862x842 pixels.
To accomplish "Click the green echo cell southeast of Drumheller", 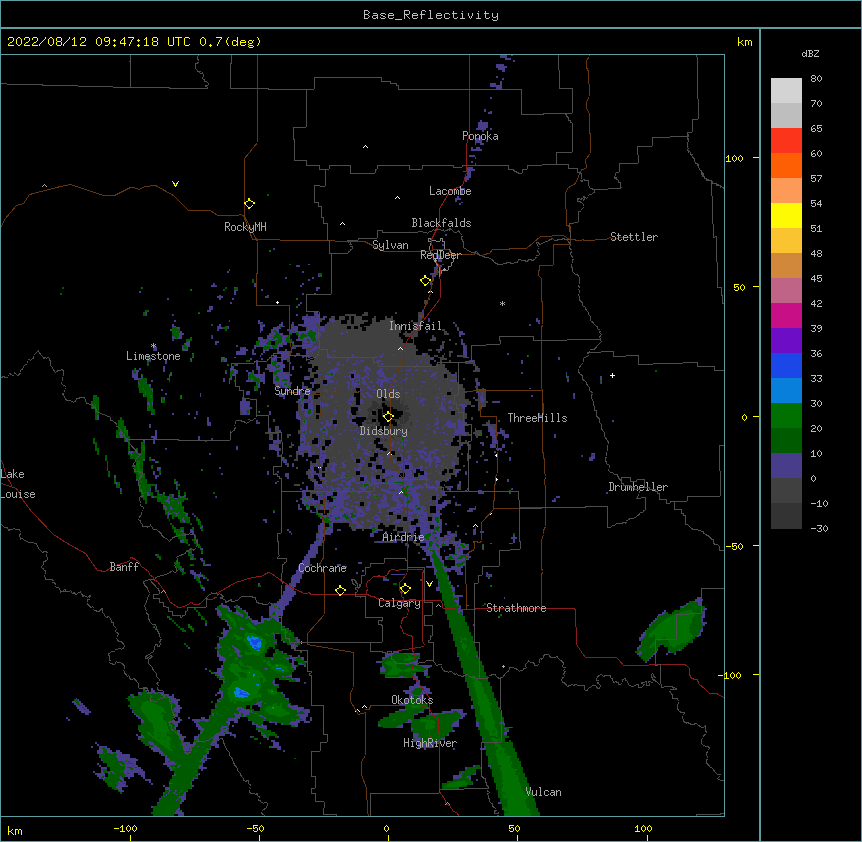I will coord(672,630).
